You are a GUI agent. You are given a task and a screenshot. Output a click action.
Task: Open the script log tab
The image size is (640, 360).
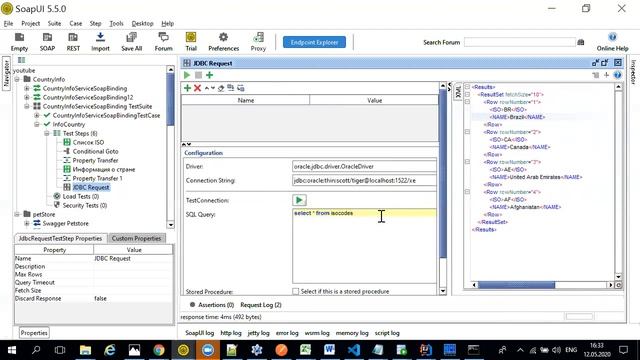387,333
